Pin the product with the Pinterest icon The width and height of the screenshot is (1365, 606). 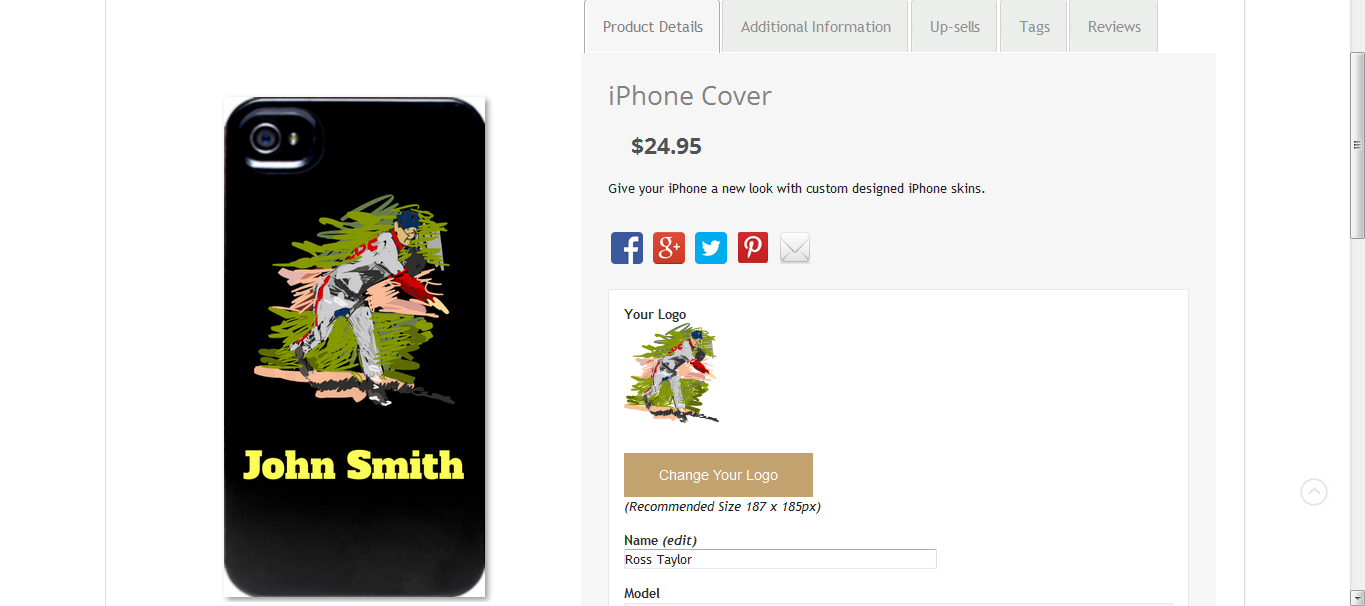point(753,248)
